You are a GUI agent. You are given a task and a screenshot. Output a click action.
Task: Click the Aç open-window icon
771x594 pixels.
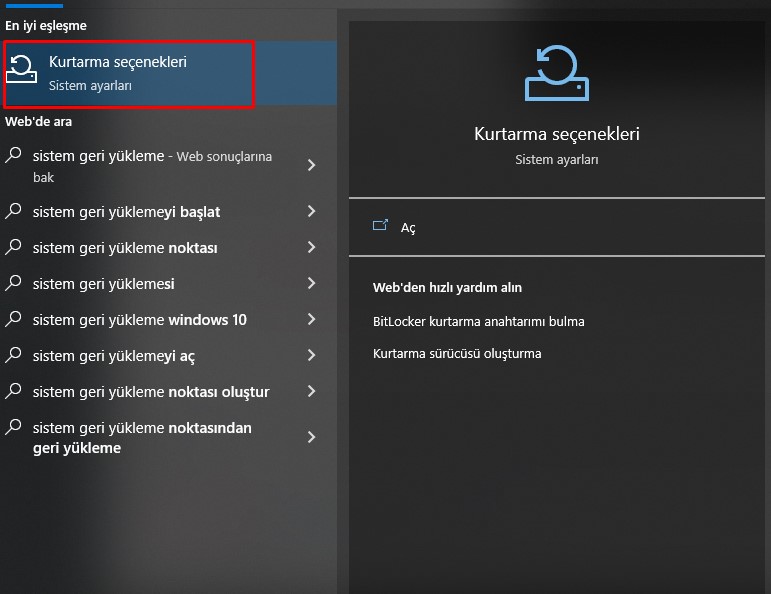(380, 225)
